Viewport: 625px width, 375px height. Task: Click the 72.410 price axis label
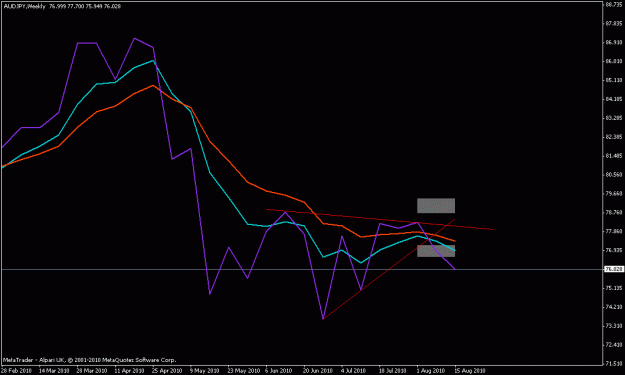(x=614, y=345)
